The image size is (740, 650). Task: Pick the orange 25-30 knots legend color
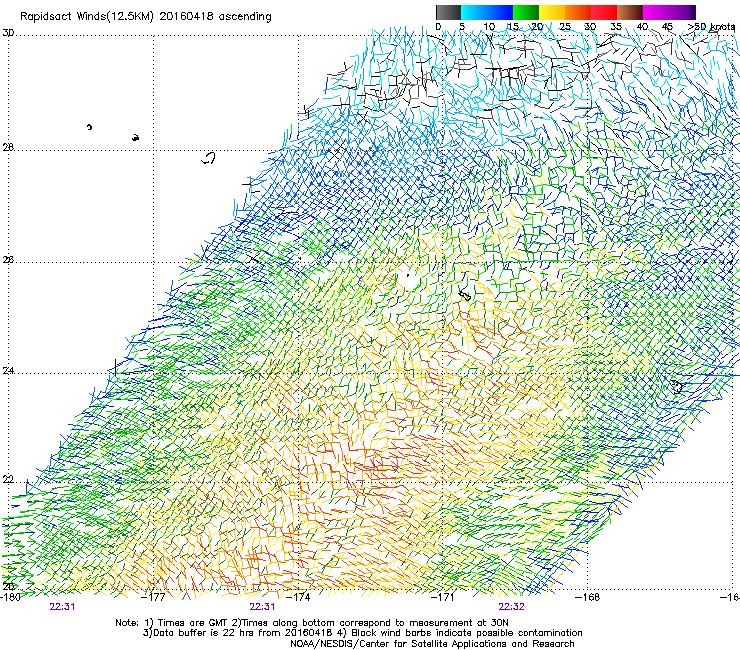tap(578, 12)
